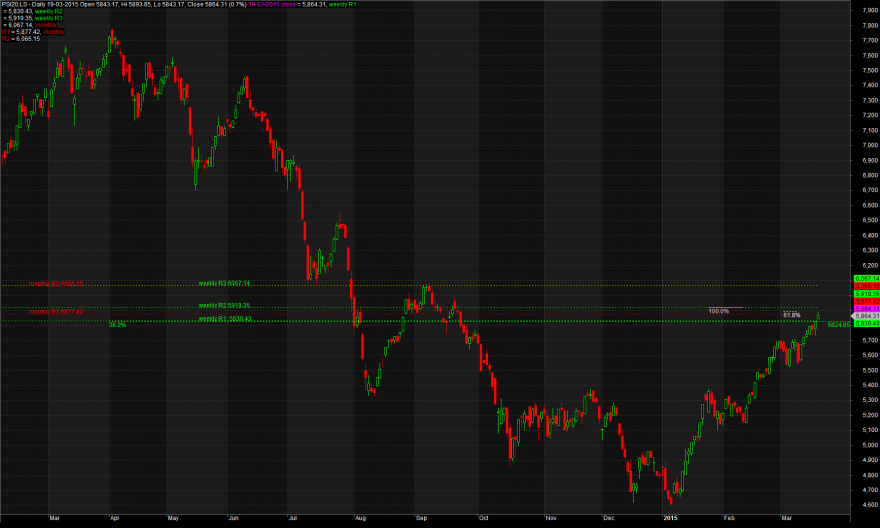This screenshot has height=528, width=880.
Task: Click the 5824.85 green value label
Action: [838, 325]
